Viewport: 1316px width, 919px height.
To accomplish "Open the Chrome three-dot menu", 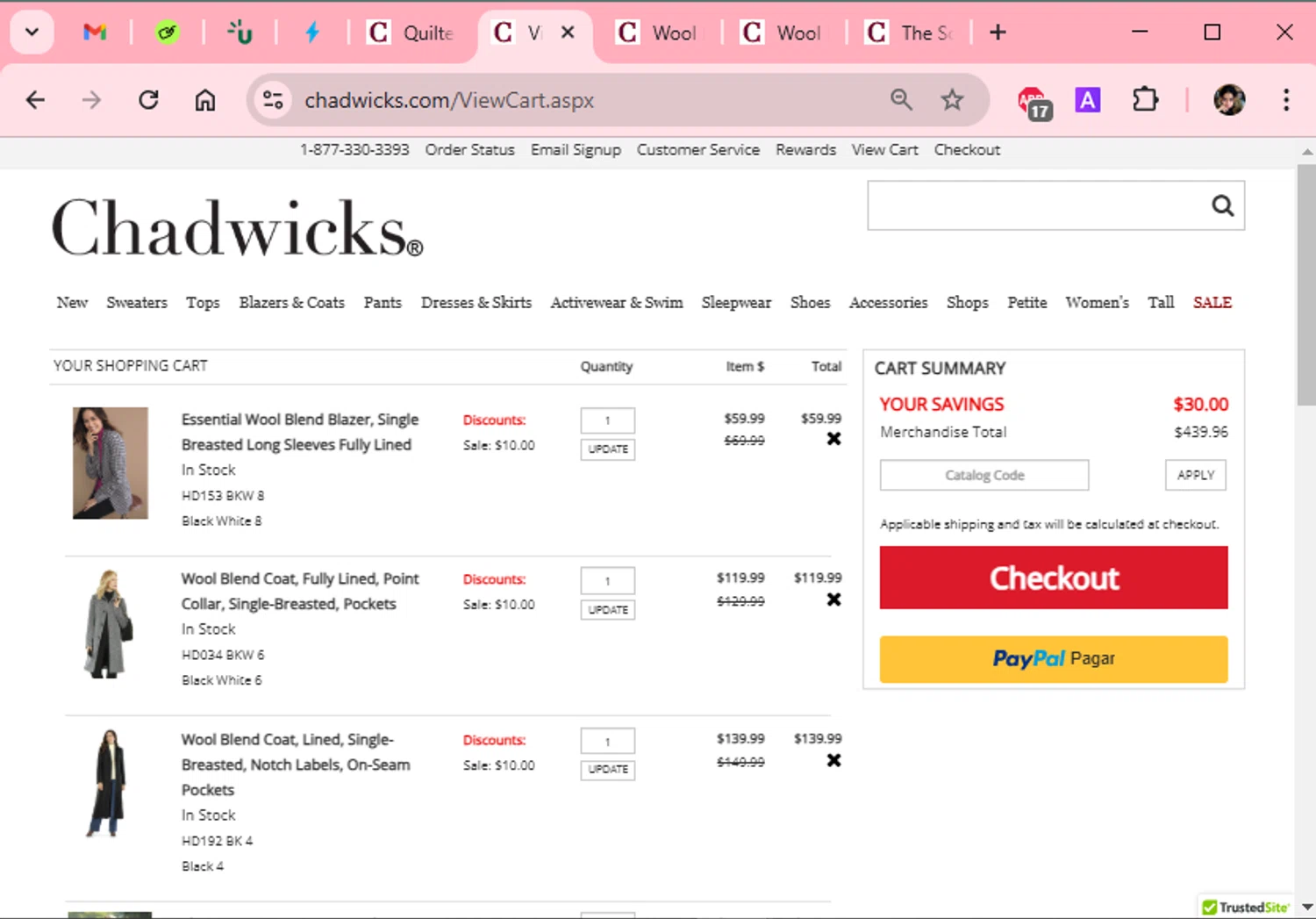I will pos(1286,100).
